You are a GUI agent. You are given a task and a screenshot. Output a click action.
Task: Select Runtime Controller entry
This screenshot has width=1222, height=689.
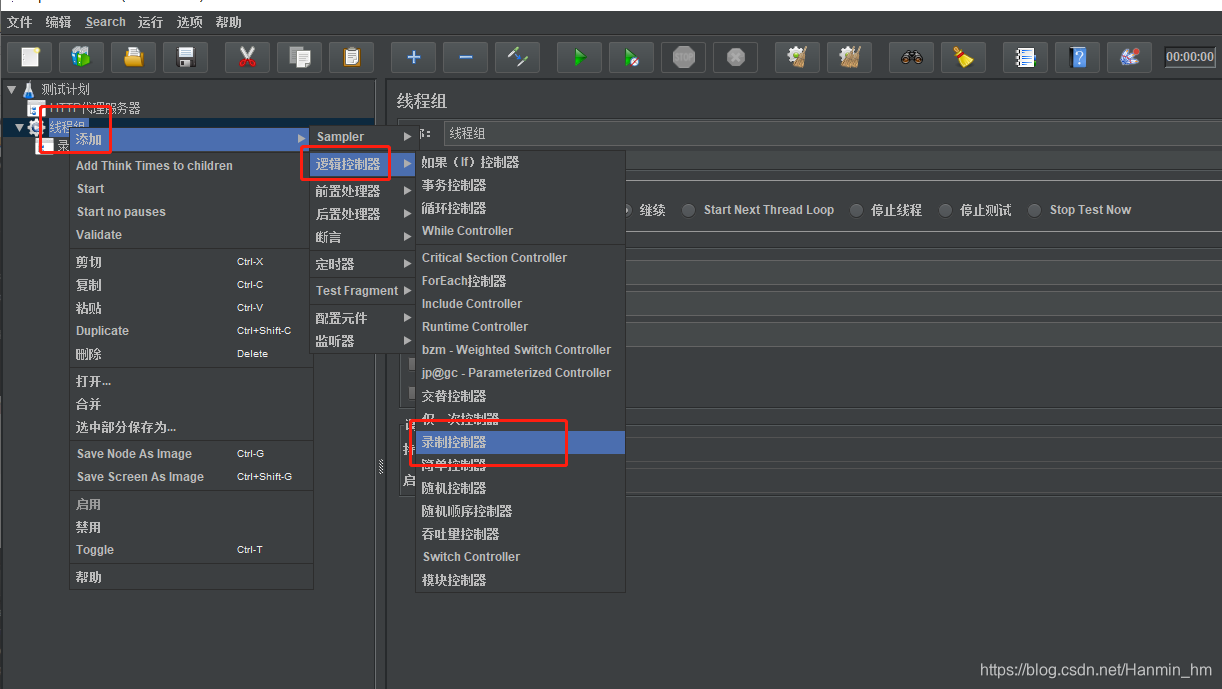point(521,327)
